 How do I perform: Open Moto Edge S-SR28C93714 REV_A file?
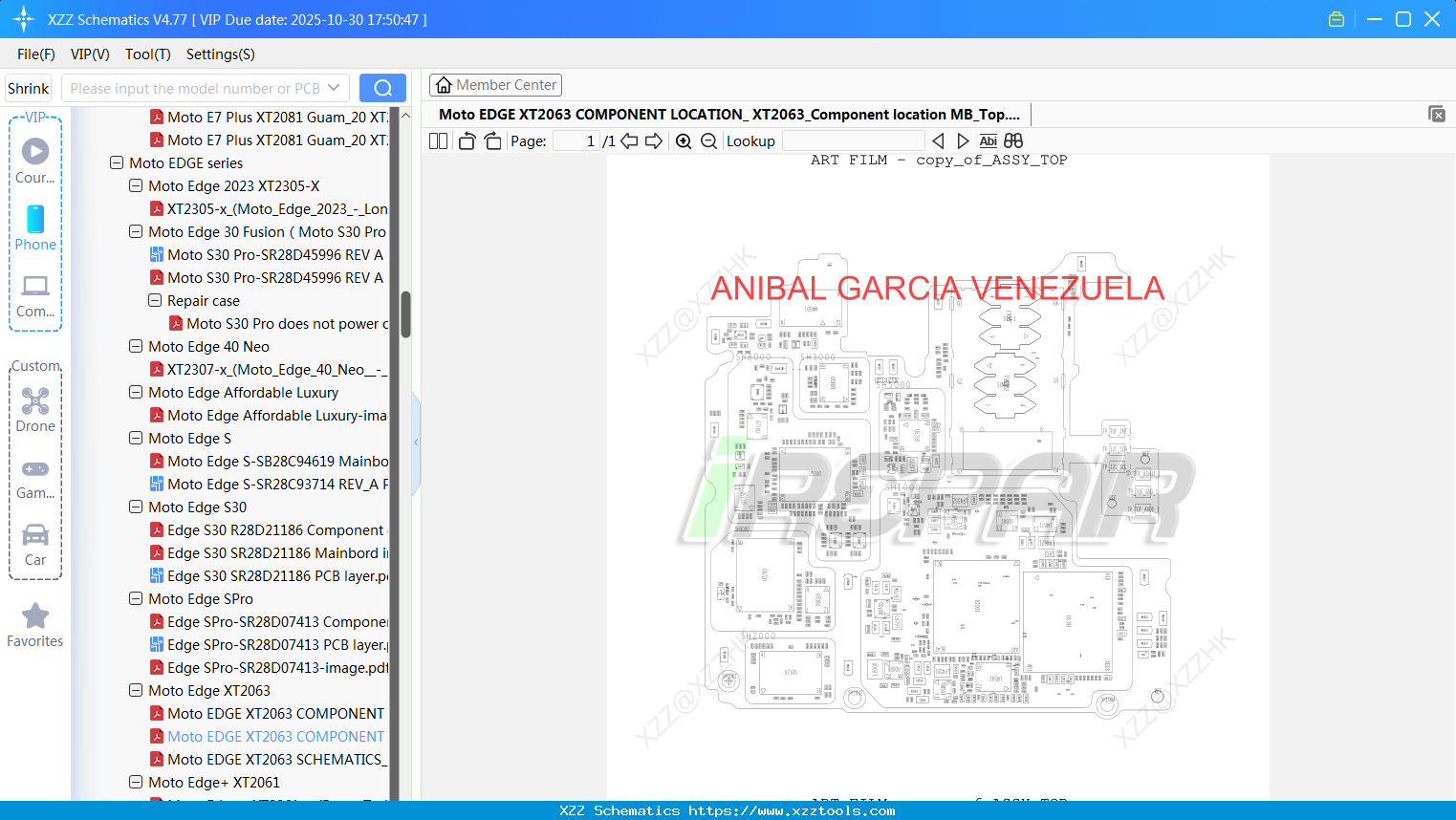269,484
